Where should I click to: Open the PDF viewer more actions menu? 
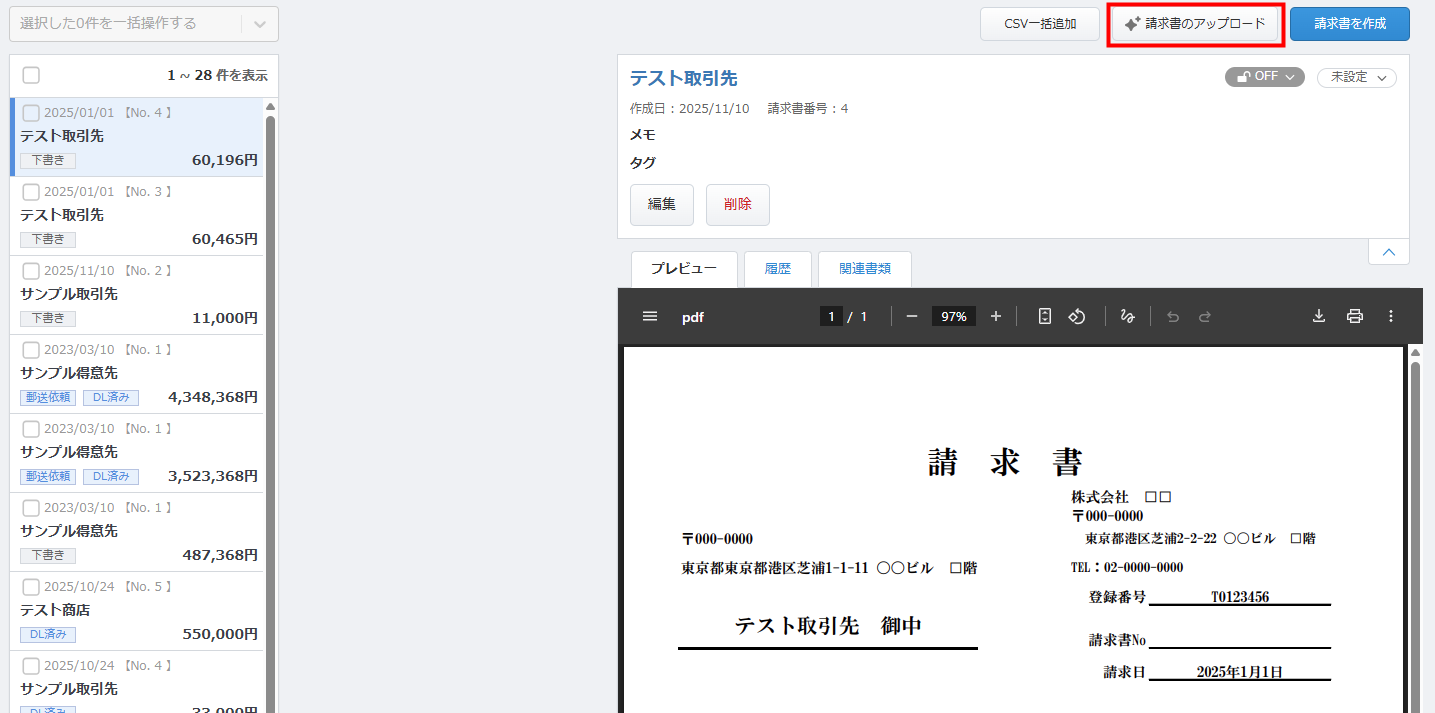click(x=1390, y=316)
